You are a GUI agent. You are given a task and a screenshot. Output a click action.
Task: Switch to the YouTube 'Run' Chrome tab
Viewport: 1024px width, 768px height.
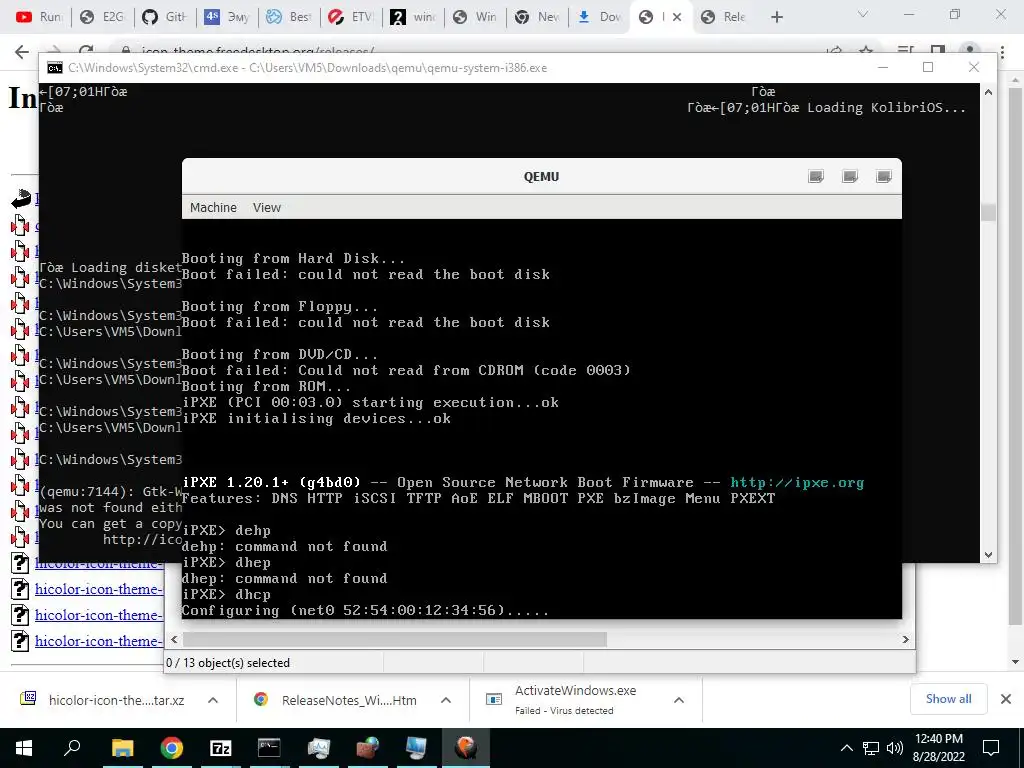[x=39, y=17]
